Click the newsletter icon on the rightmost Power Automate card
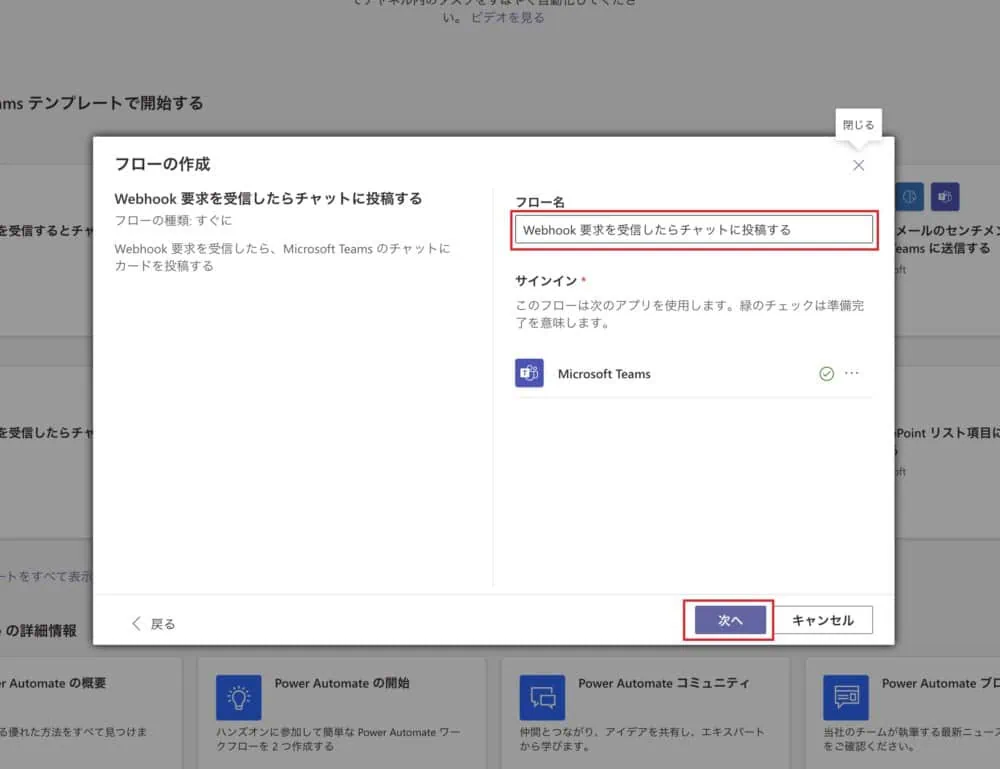Image resolution: width=1000 pixels, height=769 pixels. (846, 695)
